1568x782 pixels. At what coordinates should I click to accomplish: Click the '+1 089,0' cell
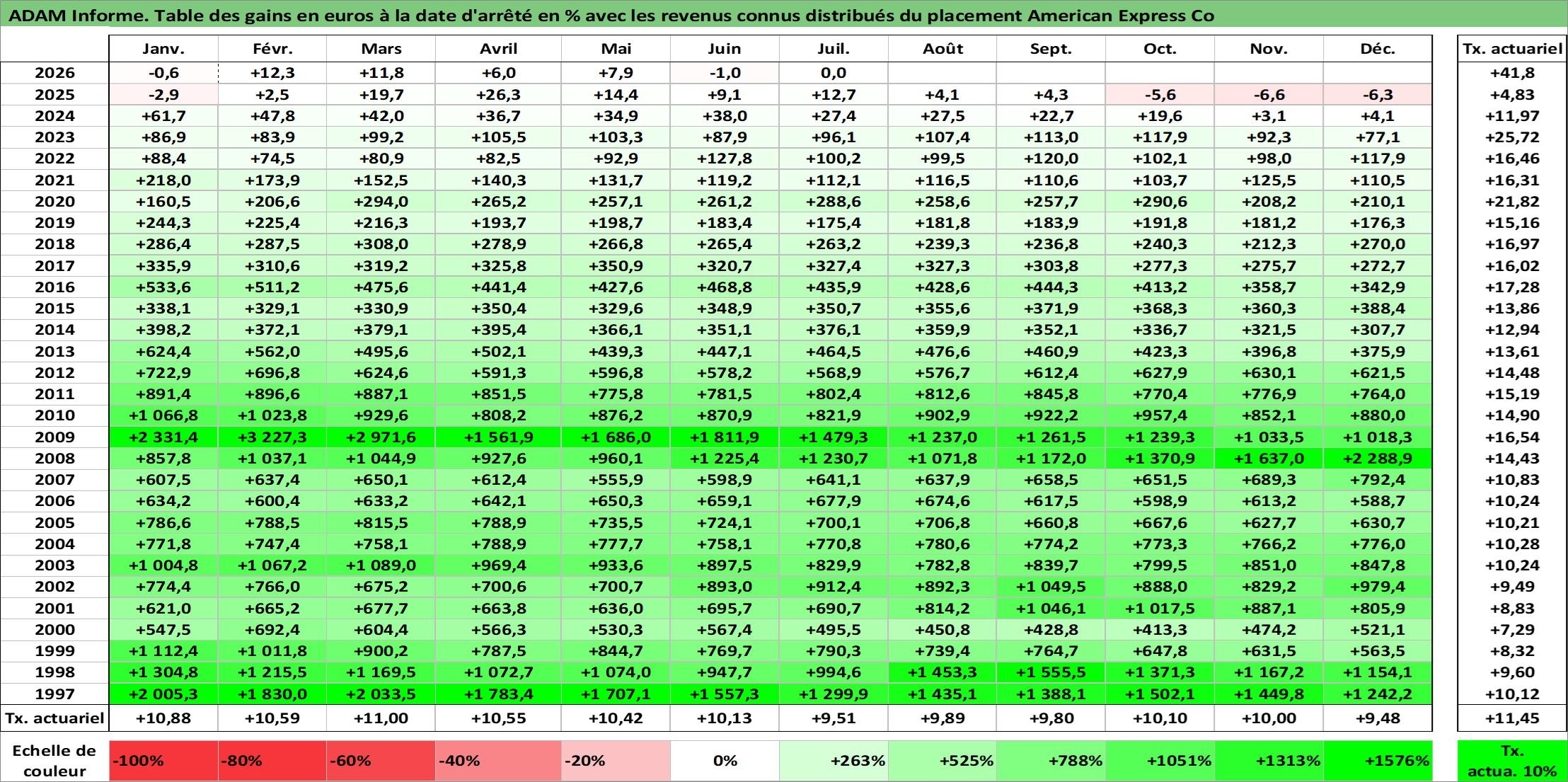381,565
